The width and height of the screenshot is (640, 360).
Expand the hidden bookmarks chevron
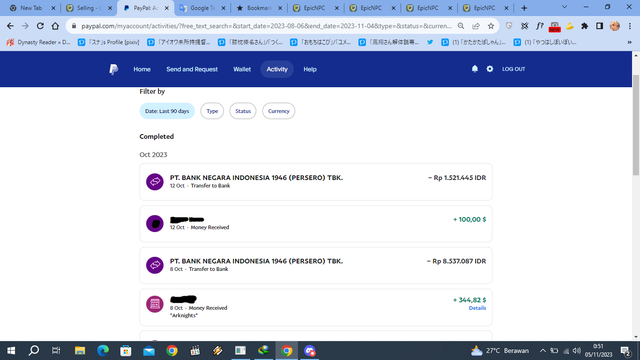coord(629,42)
